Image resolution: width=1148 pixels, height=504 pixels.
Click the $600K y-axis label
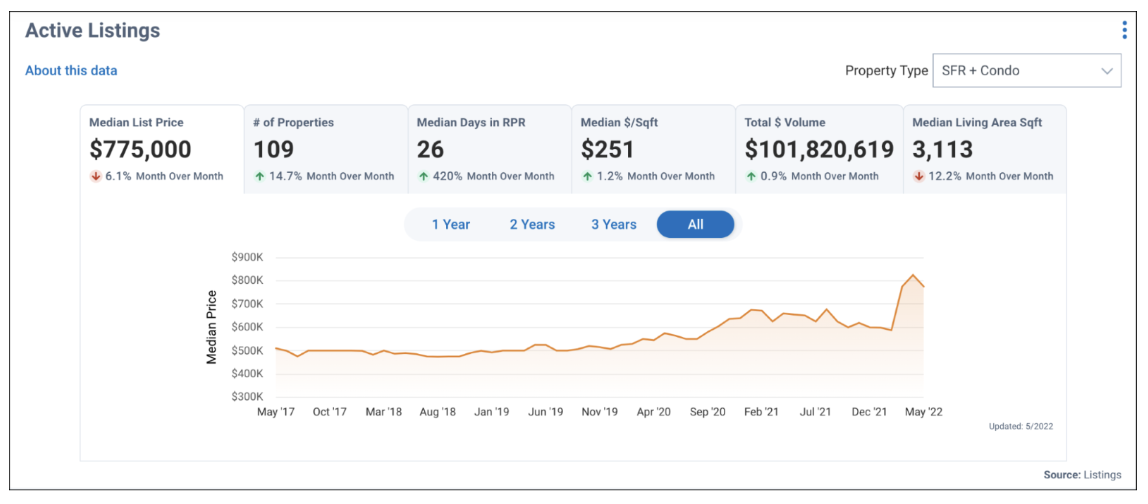point(247,327)
